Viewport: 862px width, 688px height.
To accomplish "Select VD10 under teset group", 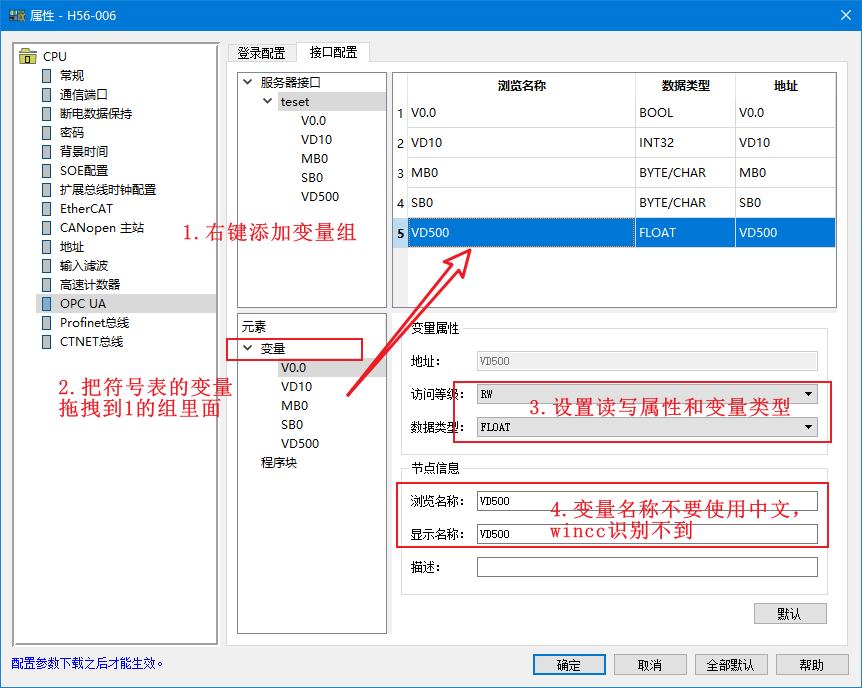I will click(316, 140).
